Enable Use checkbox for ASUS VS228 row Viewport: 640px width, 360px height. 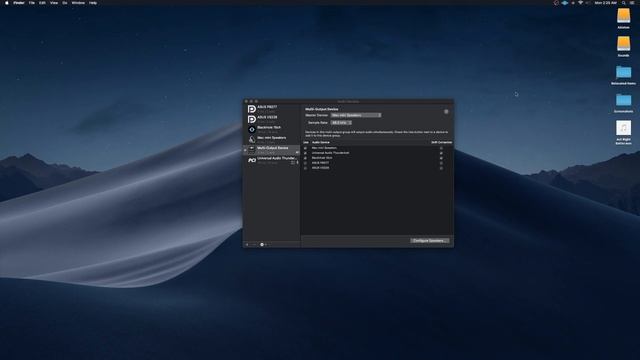coord(305,168)
